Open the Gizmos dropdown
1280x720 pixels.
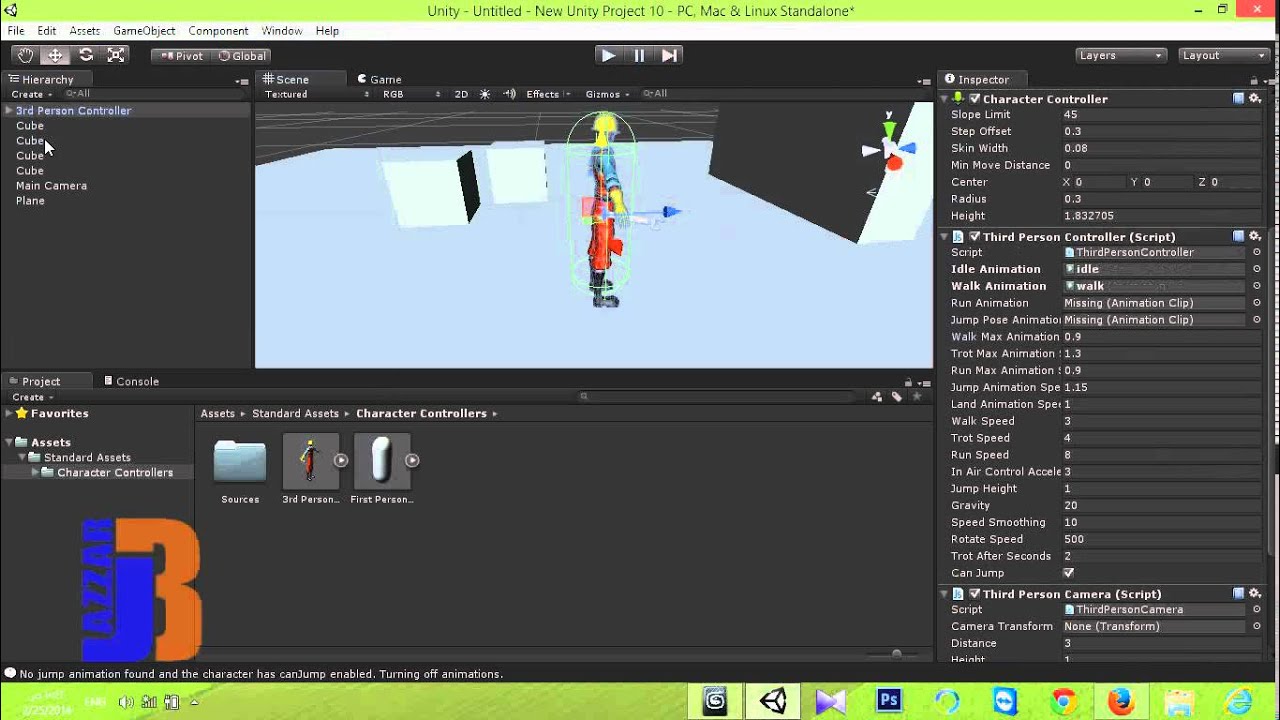(607, 94)
